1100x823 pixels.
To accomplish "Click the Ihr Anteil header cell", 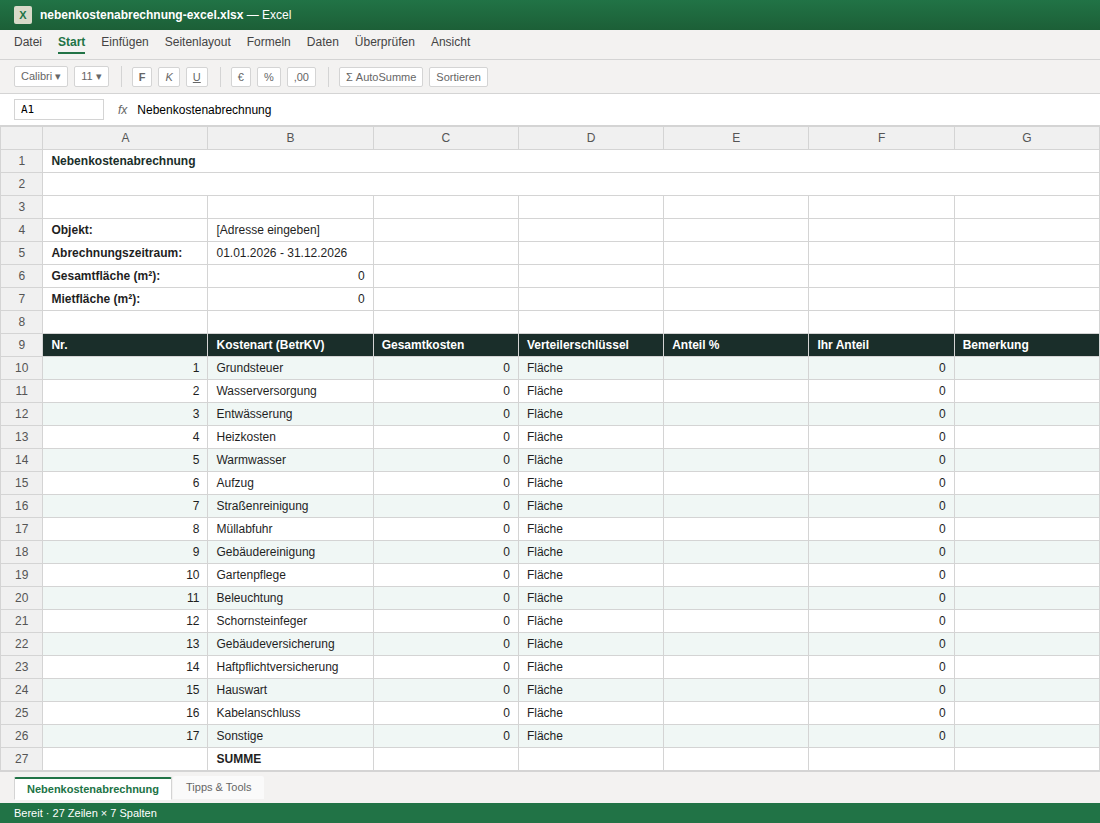I will 881,345.
